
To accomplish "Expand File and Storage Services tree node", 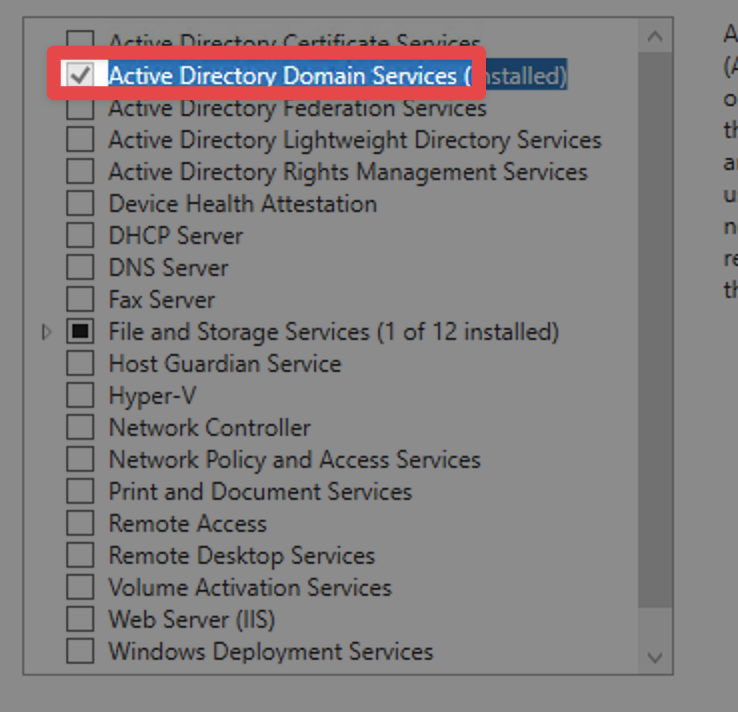I will (x=46, y=332).
